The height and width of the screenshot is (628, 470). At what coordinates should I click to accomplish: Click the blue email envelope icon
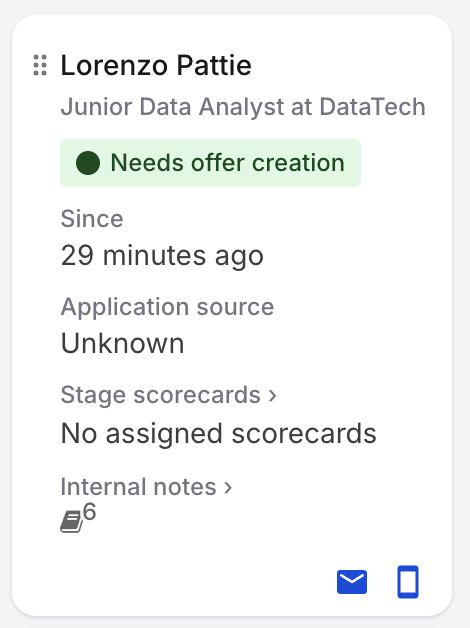pyautogui.click(x=352, y=582)
